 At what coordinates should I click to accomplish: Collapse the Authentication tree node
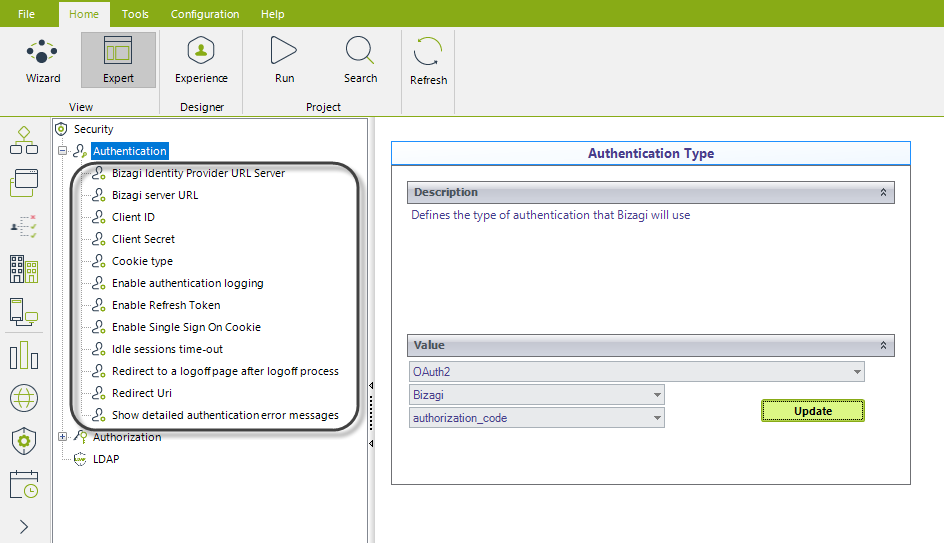pyautogui.click(x=62, y=151)
